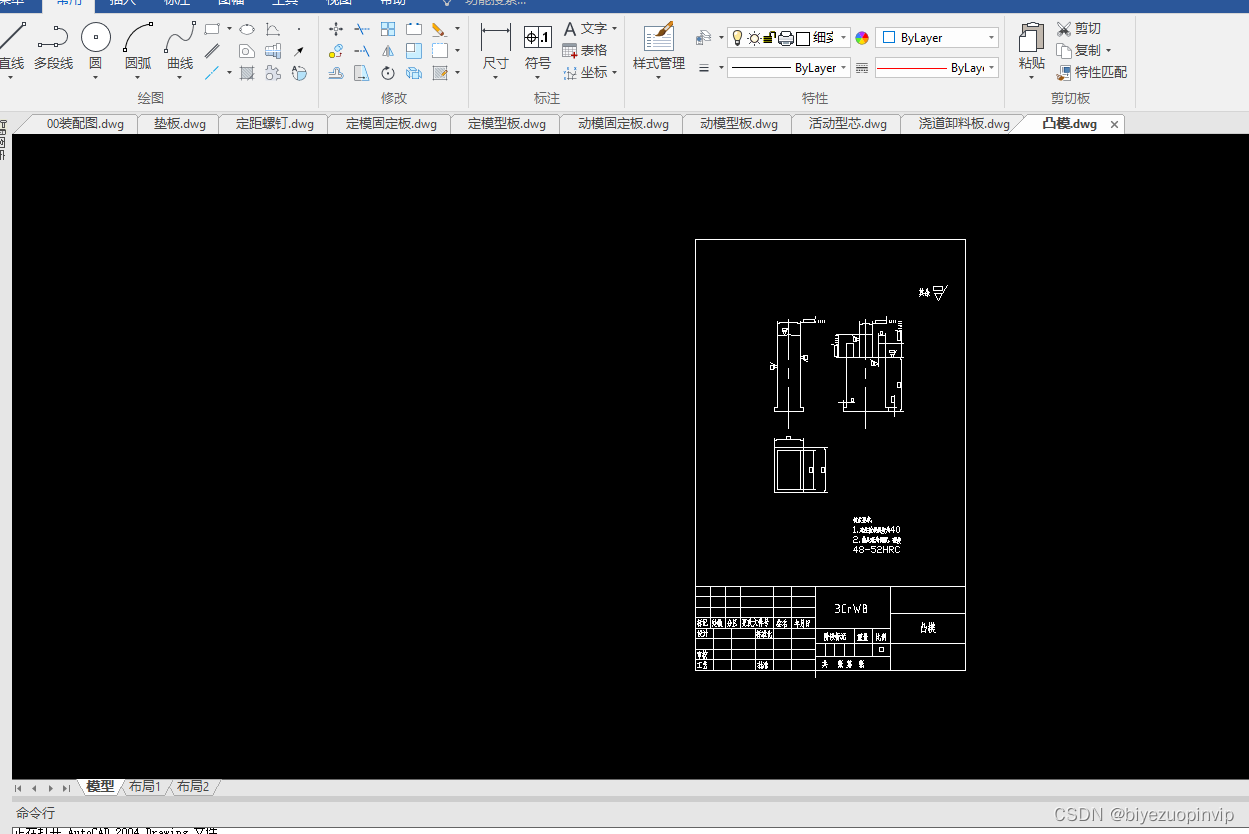Open the red lineweight ByLayer combo box

click(x=936, y=68)
